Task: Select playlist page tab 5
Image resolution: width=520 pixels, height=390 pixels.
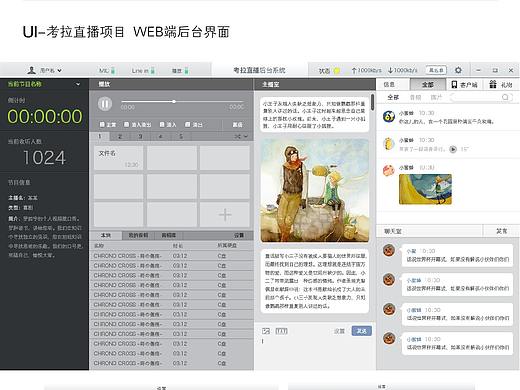Action: [181, 136]
